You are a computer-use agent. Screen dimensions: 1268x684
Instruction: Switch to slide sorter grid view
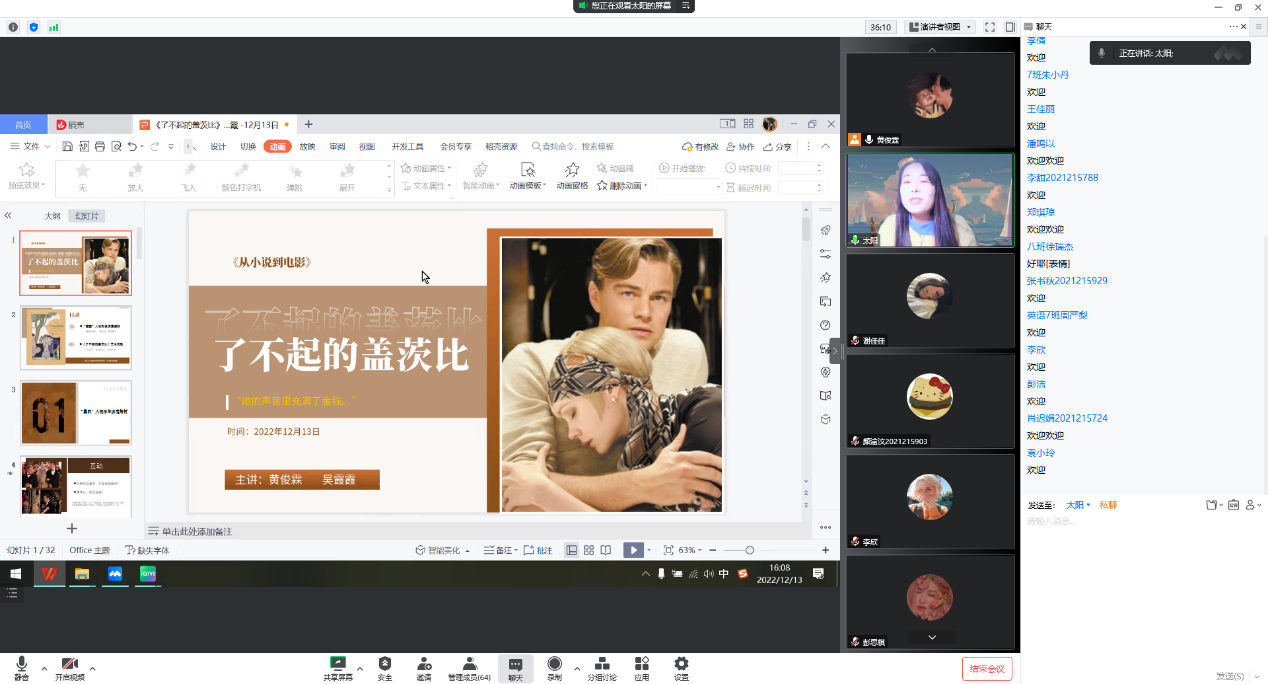tap(589, 550)
